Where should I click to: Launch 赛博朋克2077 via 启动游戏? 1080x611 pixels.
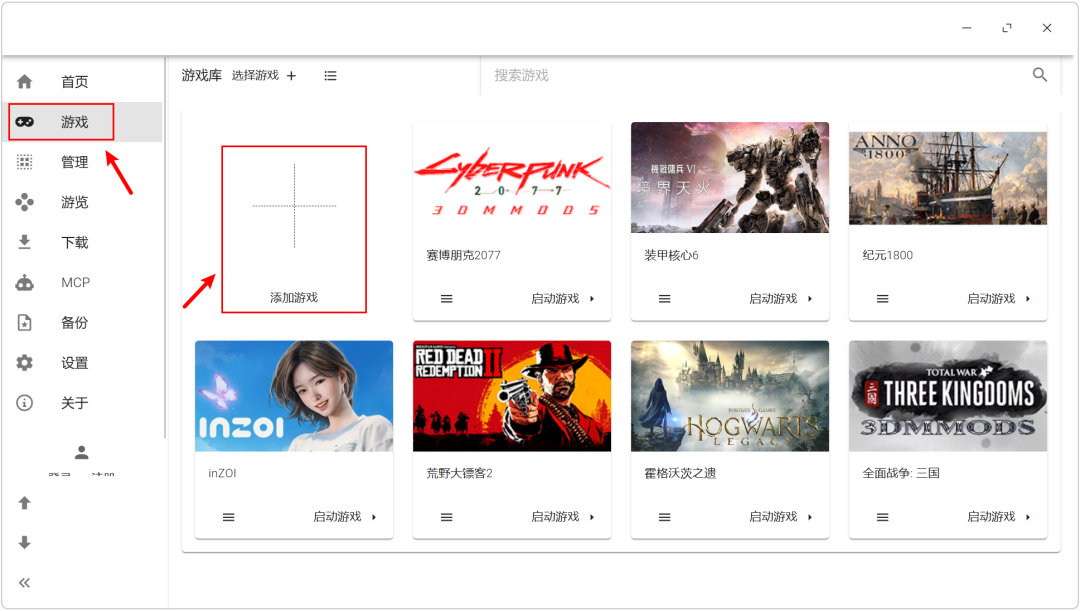(x=562, y=299)
